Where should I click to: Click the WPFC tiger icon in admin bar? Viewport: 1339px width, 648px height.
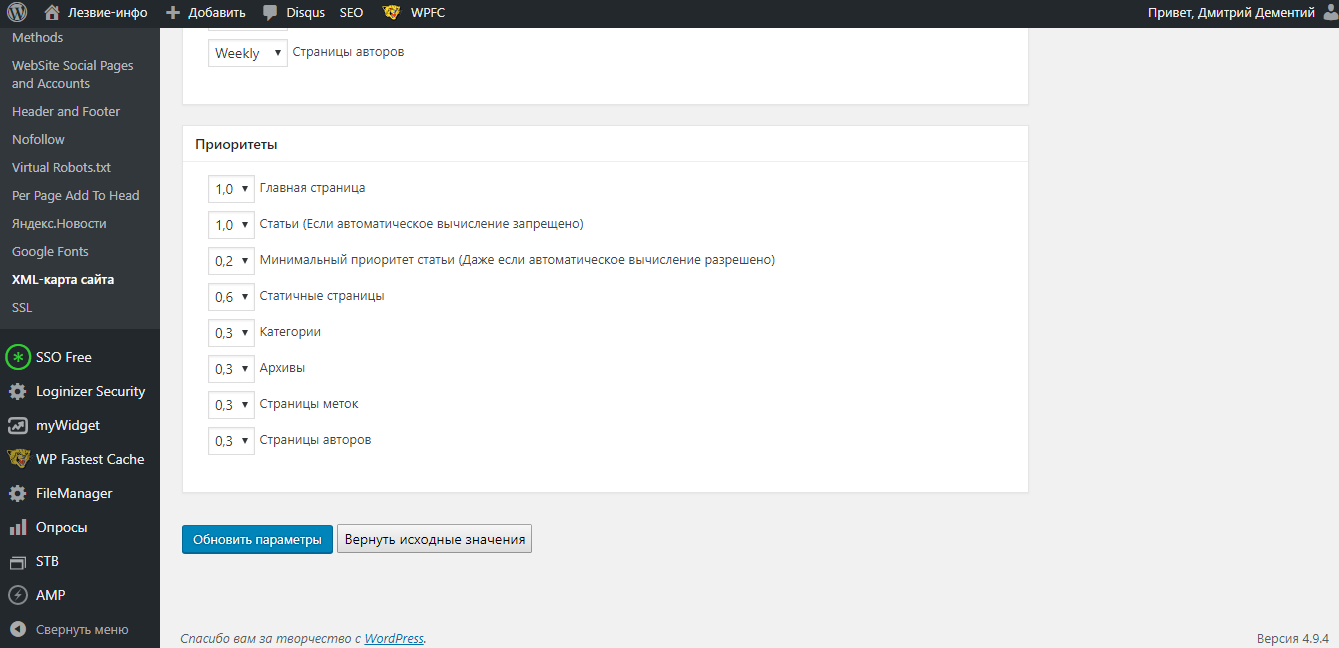tap(393, 13)
